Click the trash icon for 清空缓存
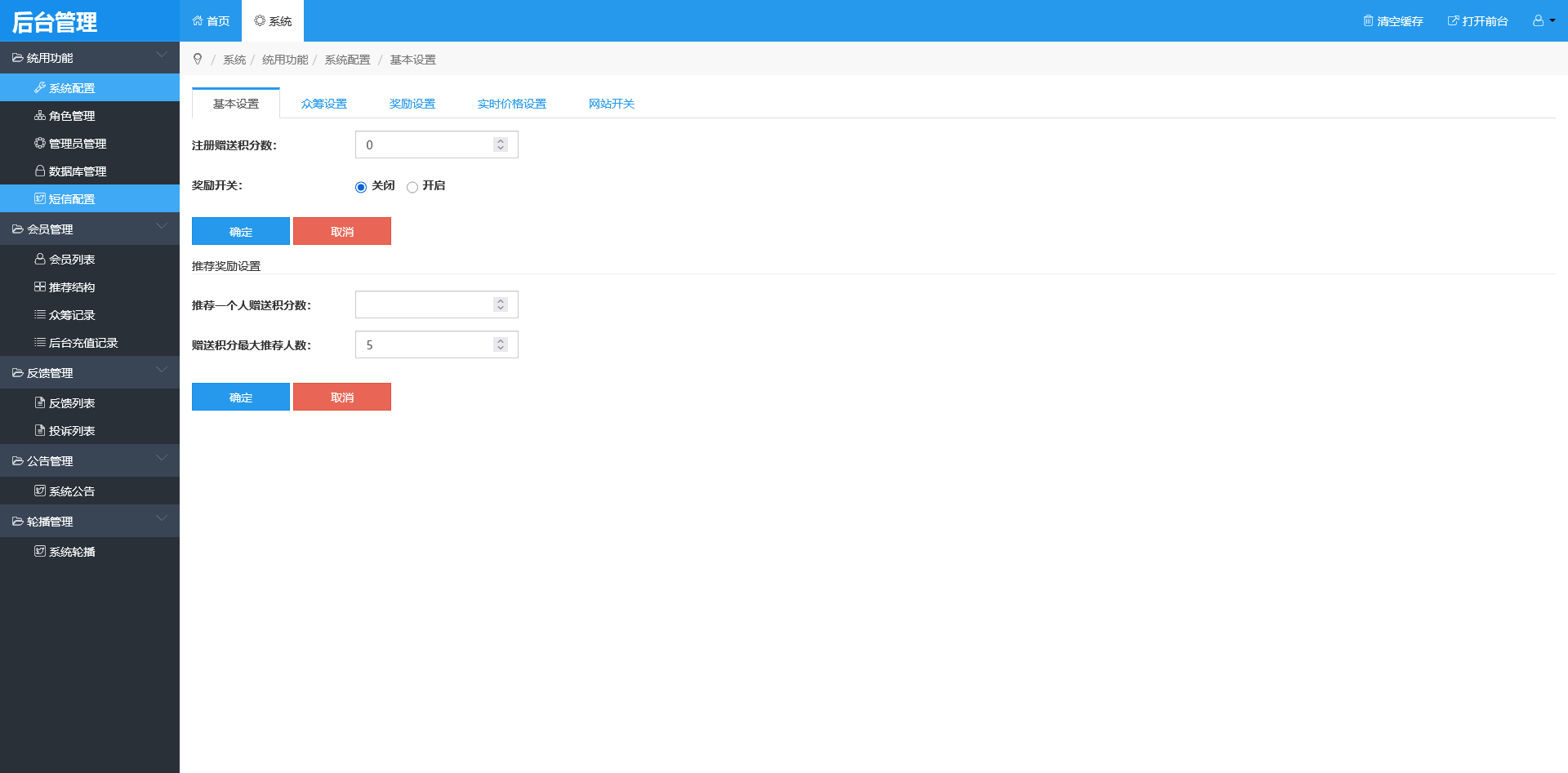The height and width of the screenshot is (773, 1568). click(1369, 20)
